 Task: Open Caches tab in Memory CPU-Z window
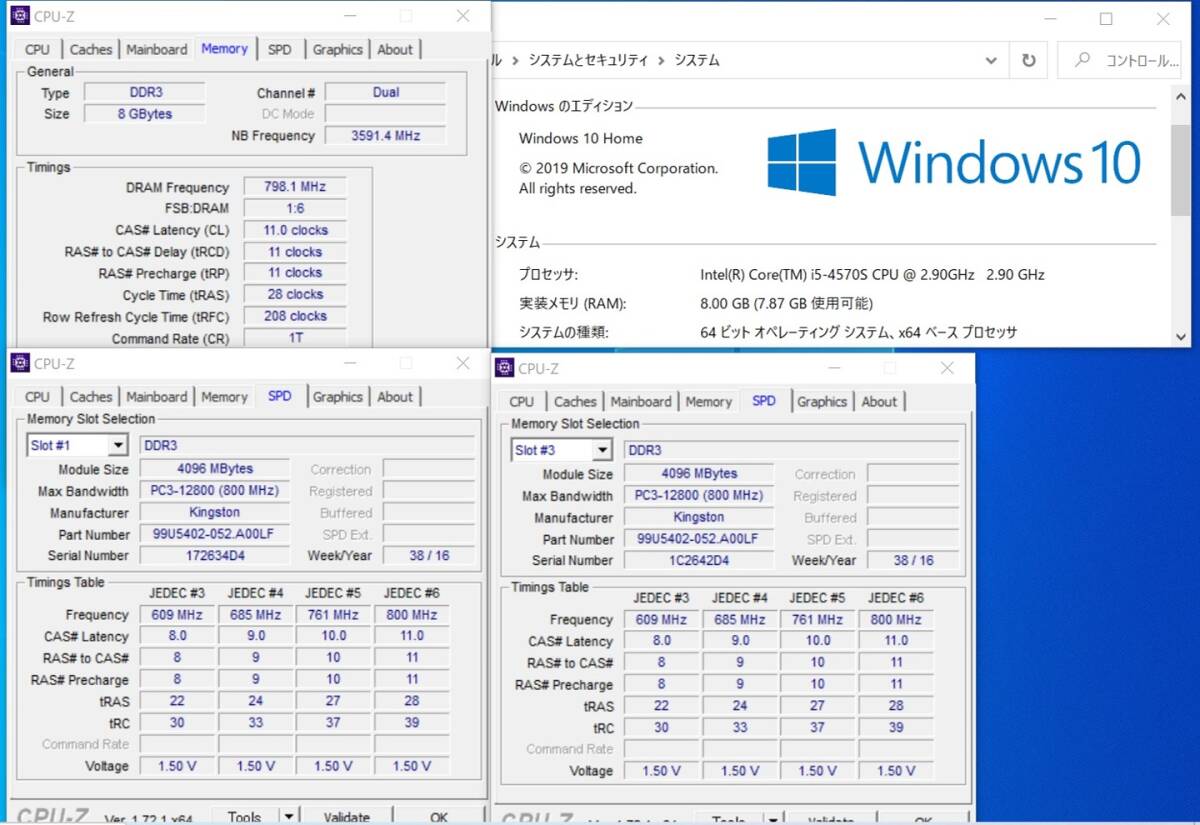click(x=91, y=49)
